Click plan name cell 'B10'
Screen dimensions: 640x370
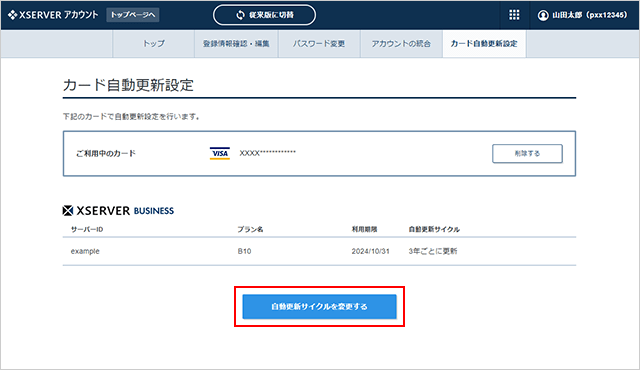[244, 251]
